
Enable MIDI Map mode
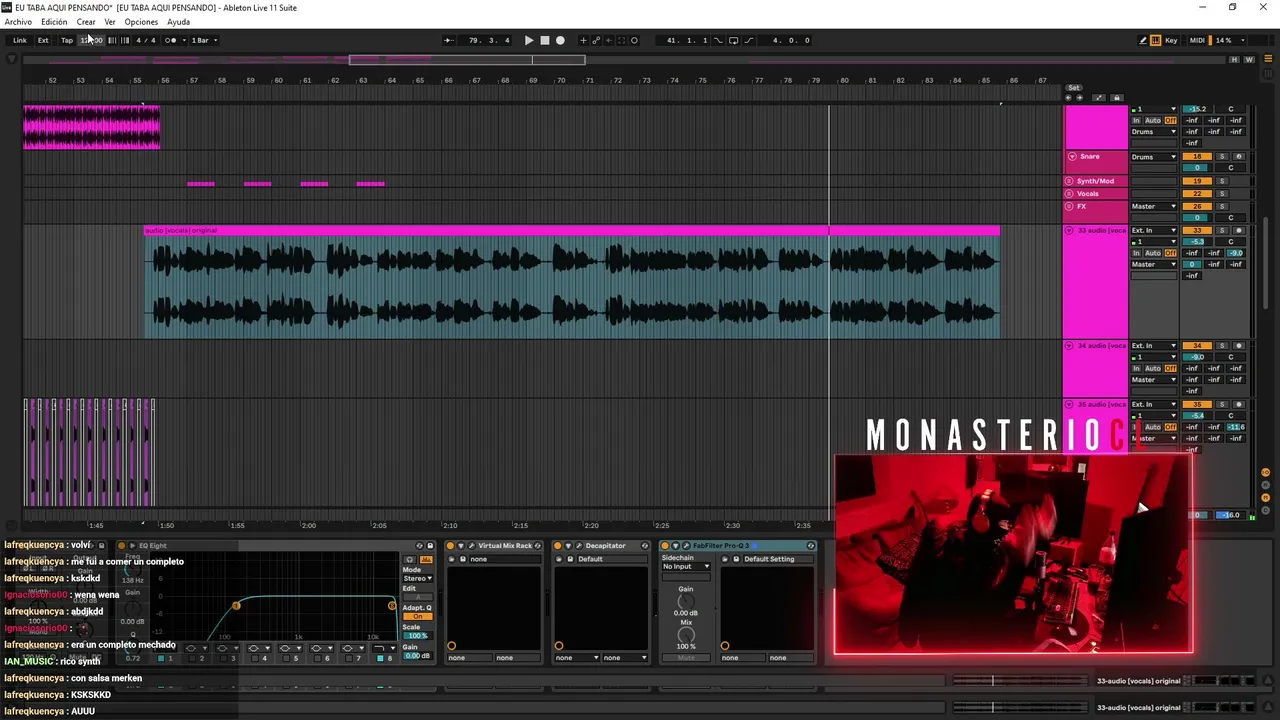[x=1198, y=40]
